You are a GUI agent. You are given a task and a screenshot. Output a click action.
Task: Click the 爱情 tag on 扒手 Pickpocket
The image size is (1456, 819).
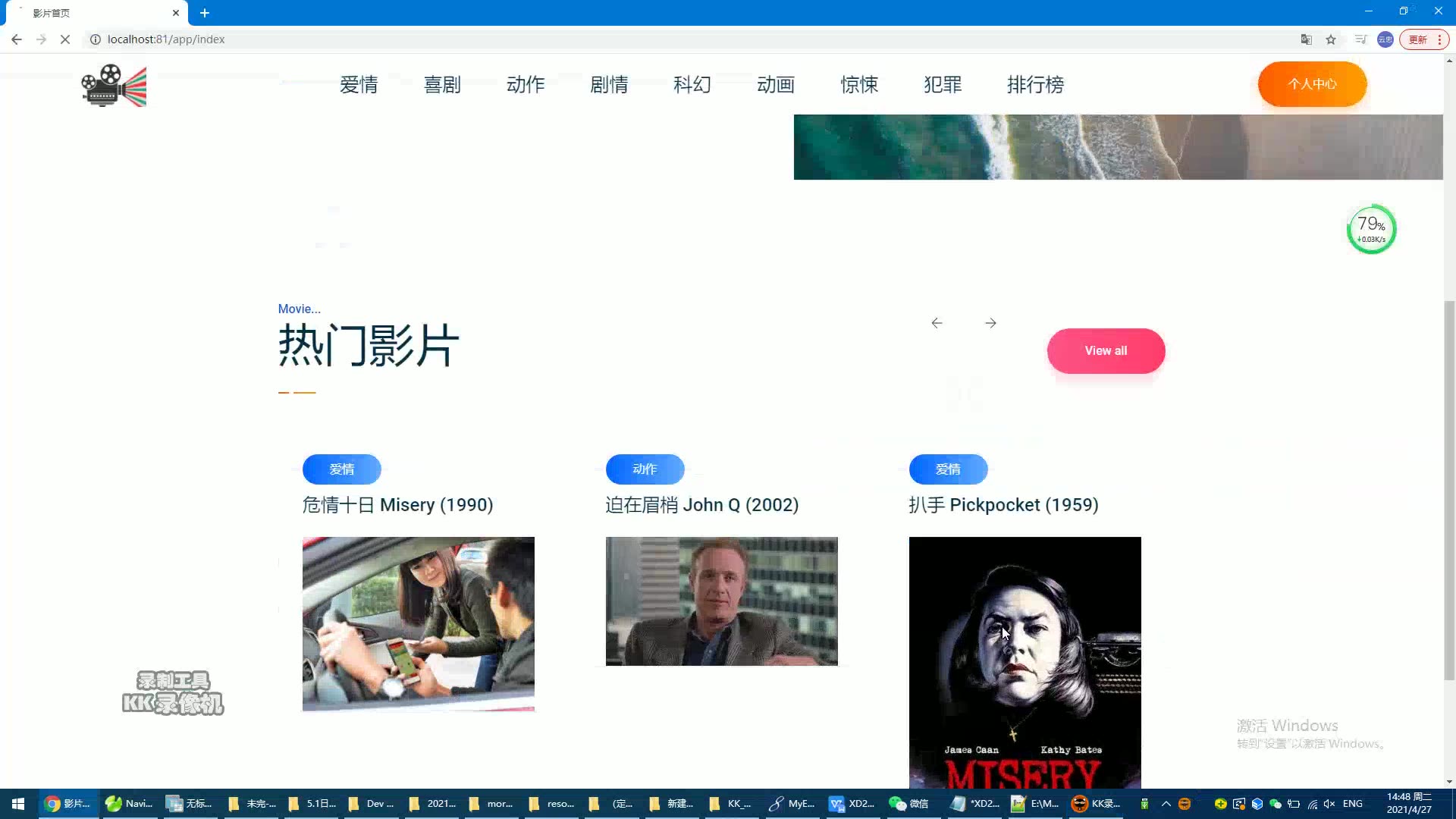(948, 469)
